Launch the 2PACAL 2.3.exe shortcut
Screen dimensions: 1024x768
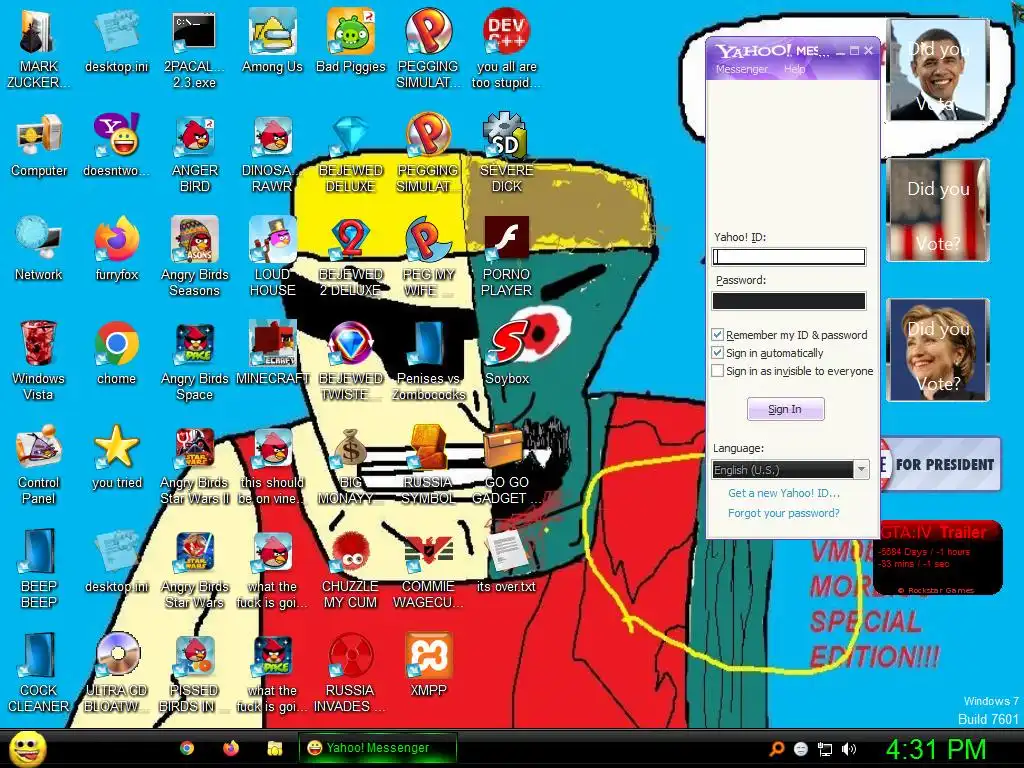194,49
